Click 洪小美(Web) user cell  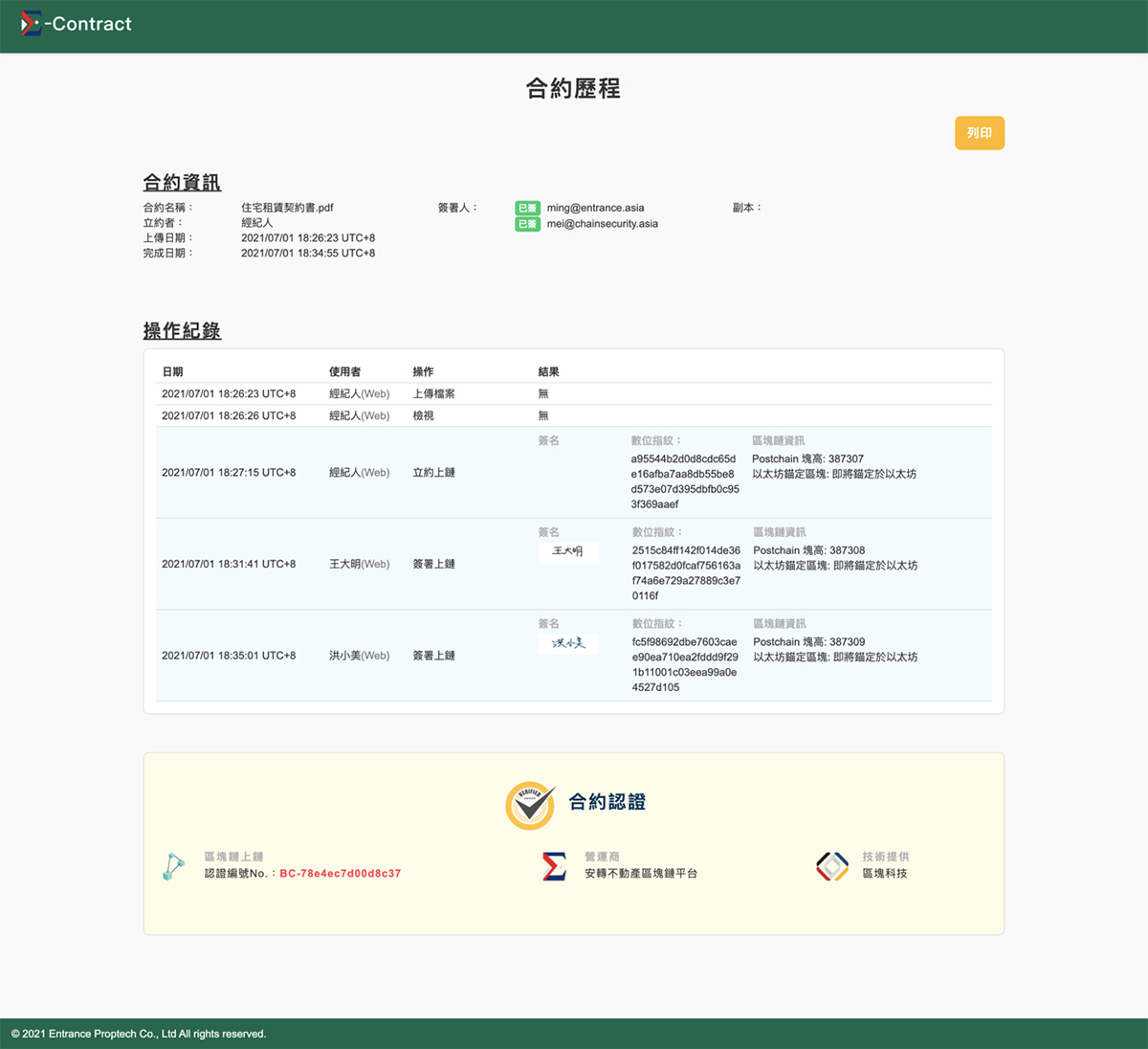pyautogui.click(x=360, y=656)
